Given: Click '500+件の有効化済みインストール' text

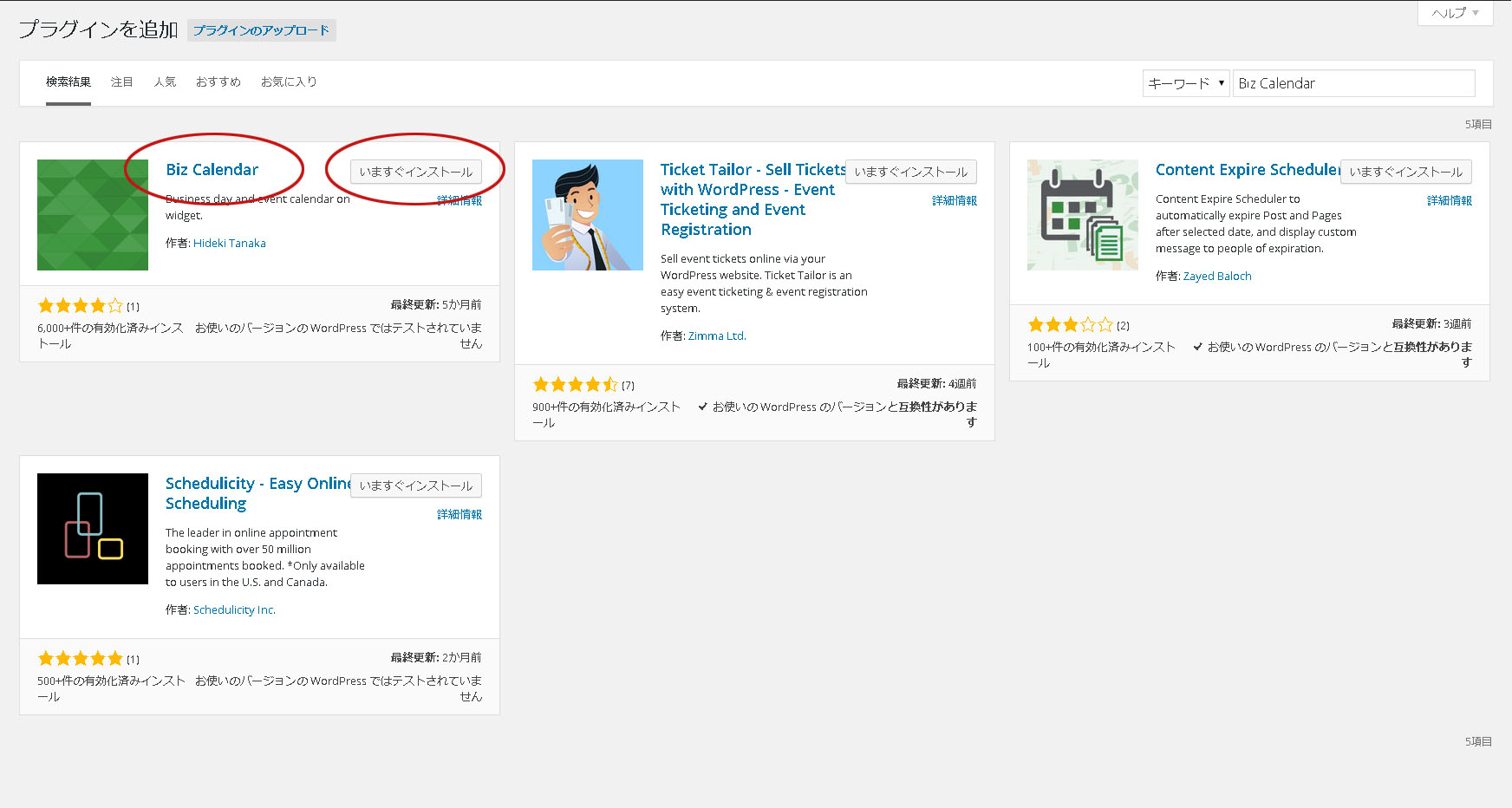Looking at the screenshot, I should tap(111, 688).
